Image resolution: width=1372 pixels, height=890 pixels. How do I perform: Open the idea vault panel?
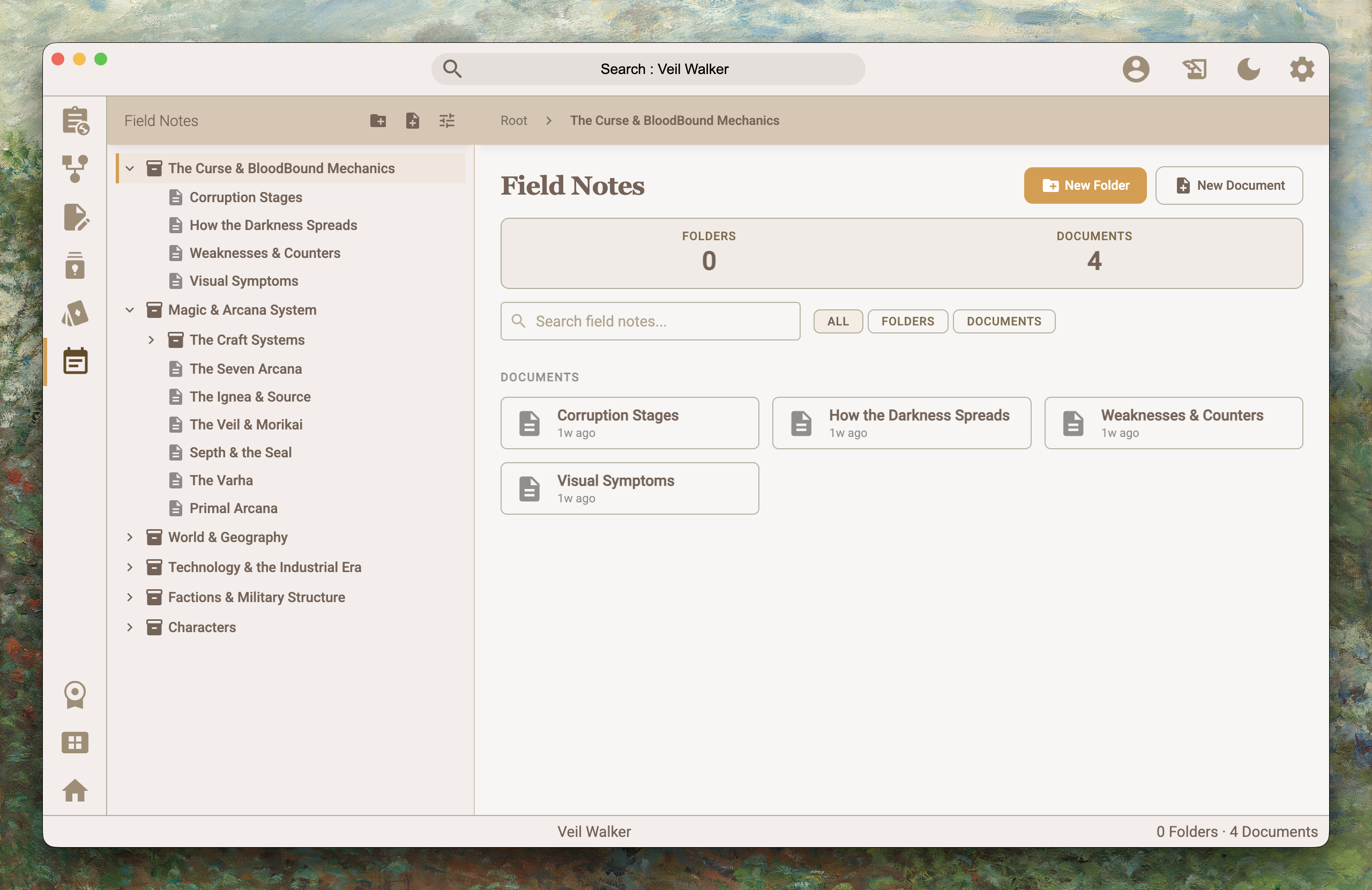click(76, 265)
